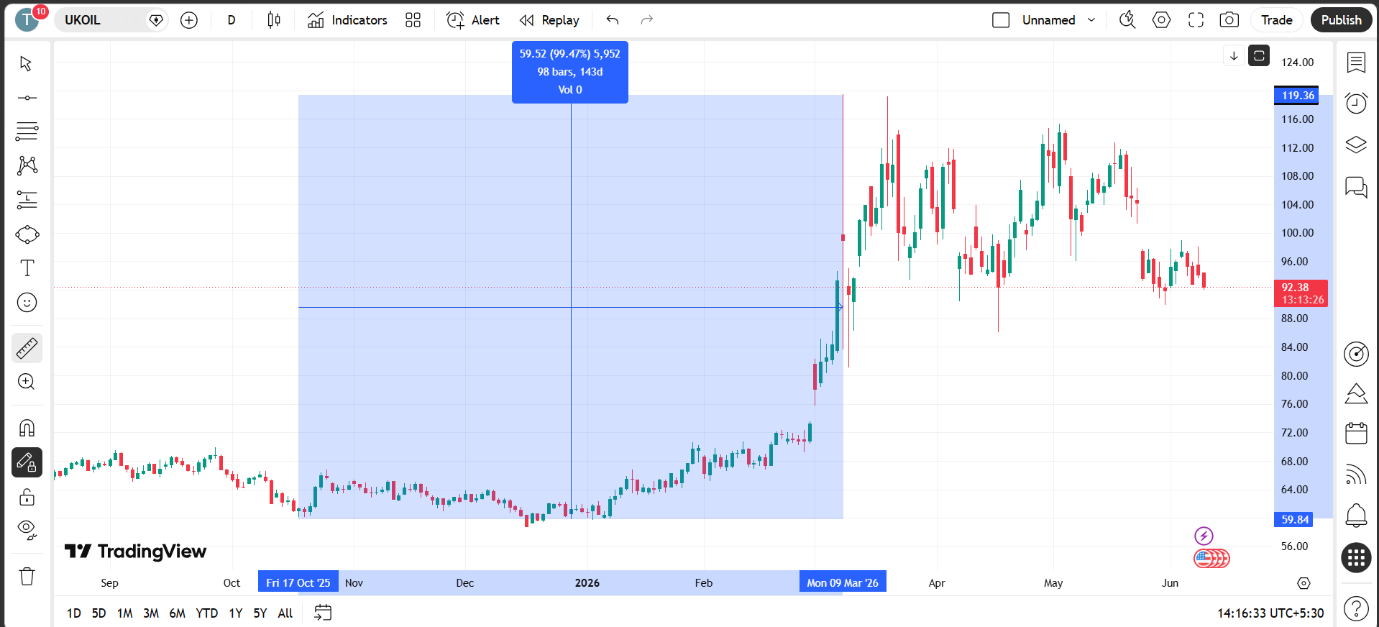Select the zoom in tool
Viewport: 1379px width, 627px height.
(27, 381)
